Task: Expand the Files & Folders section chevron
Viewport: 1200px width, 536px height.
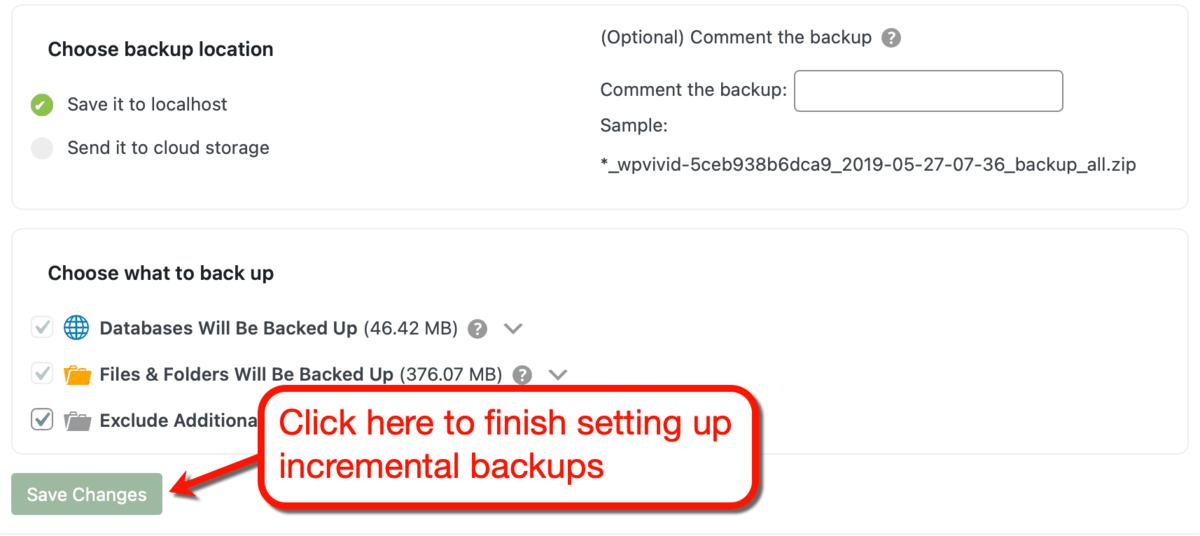Action: click(558, 375)
